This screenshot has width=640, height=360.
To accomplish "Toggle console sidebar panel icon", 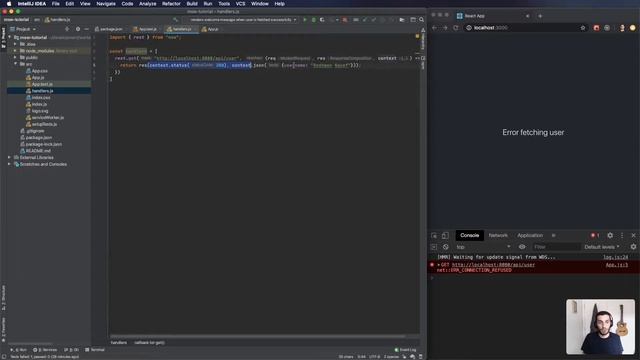I will coord(434,247).
